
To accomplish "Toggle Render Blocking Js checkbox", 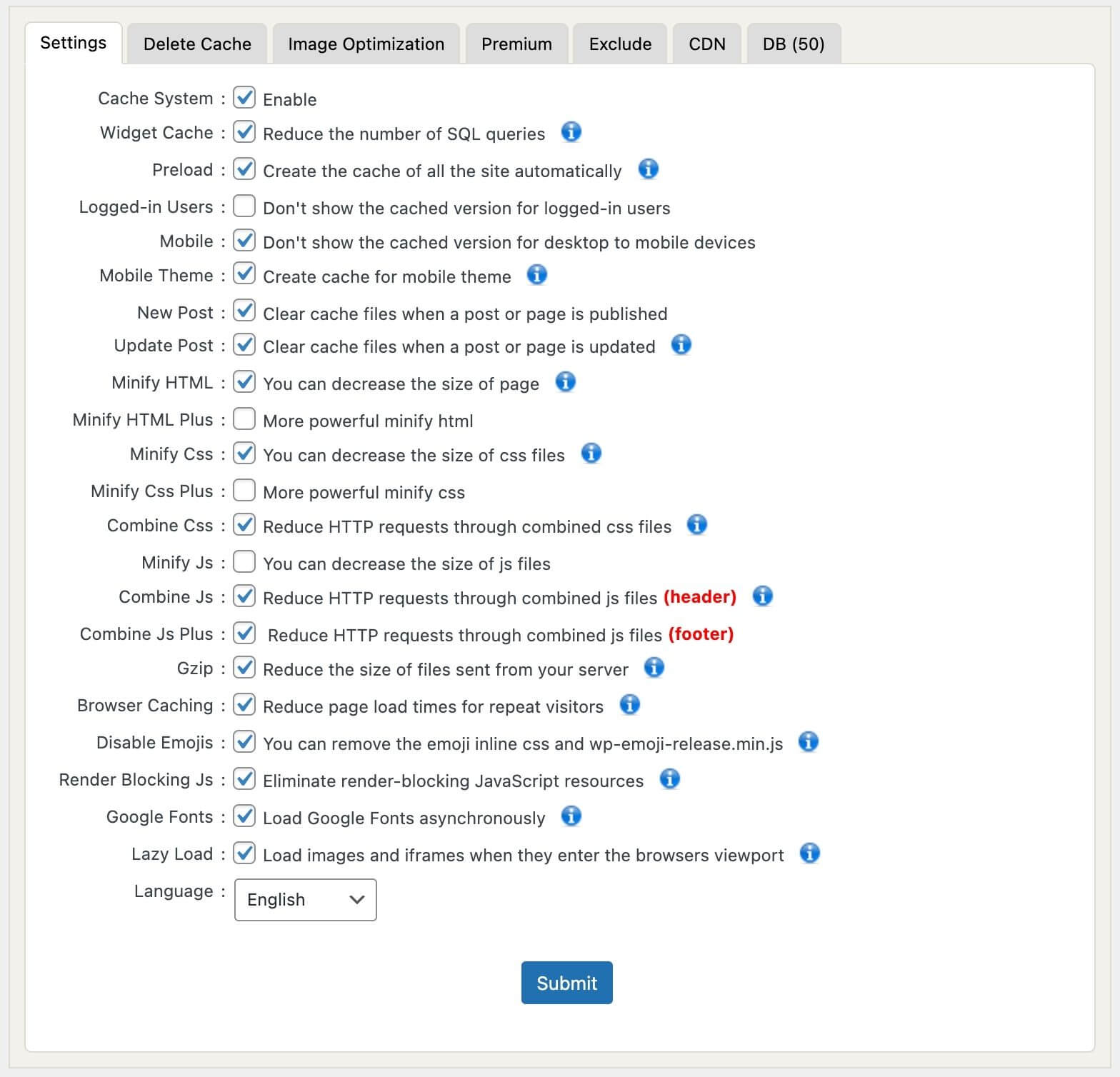I will tap(244, 778).
